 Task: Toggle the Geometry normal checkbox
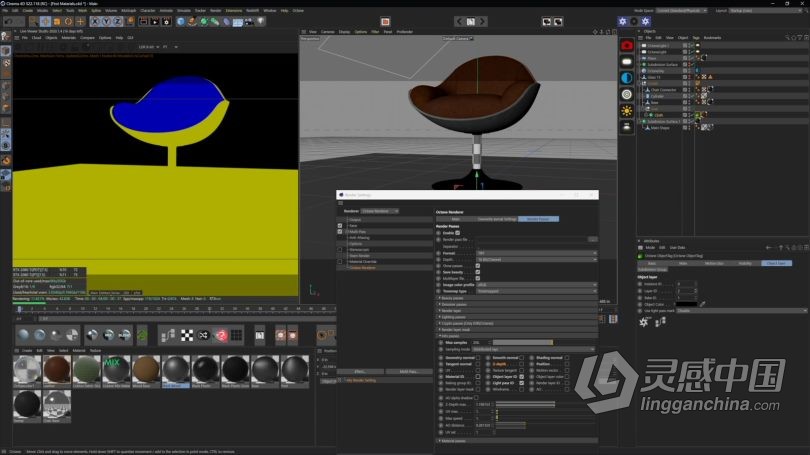[x=477, y=357]
